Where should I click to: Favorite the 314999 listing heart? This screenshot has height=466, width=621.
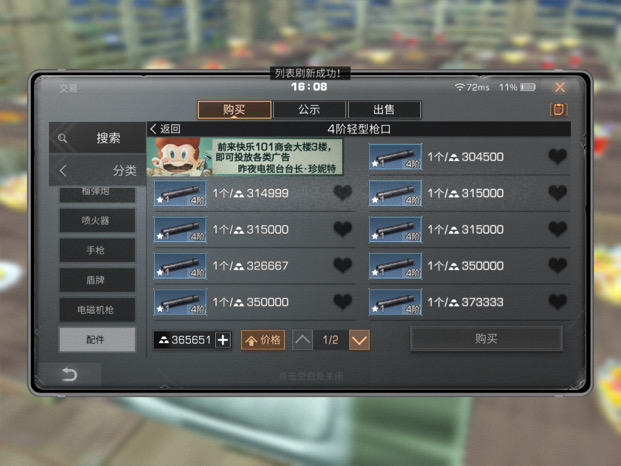tap(343, 193)
